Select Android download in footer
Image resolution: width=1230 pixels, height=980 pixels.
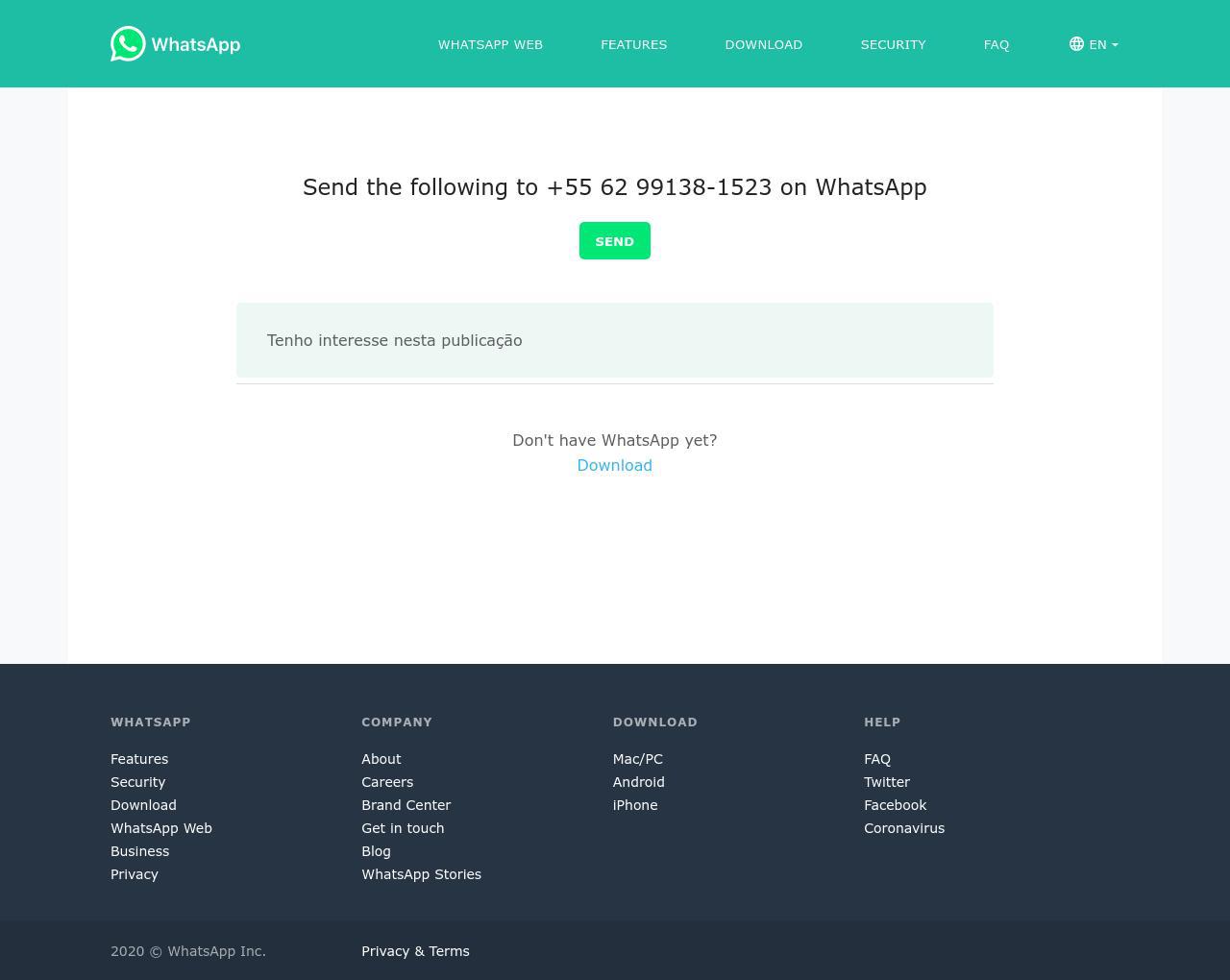pos(638,782)
